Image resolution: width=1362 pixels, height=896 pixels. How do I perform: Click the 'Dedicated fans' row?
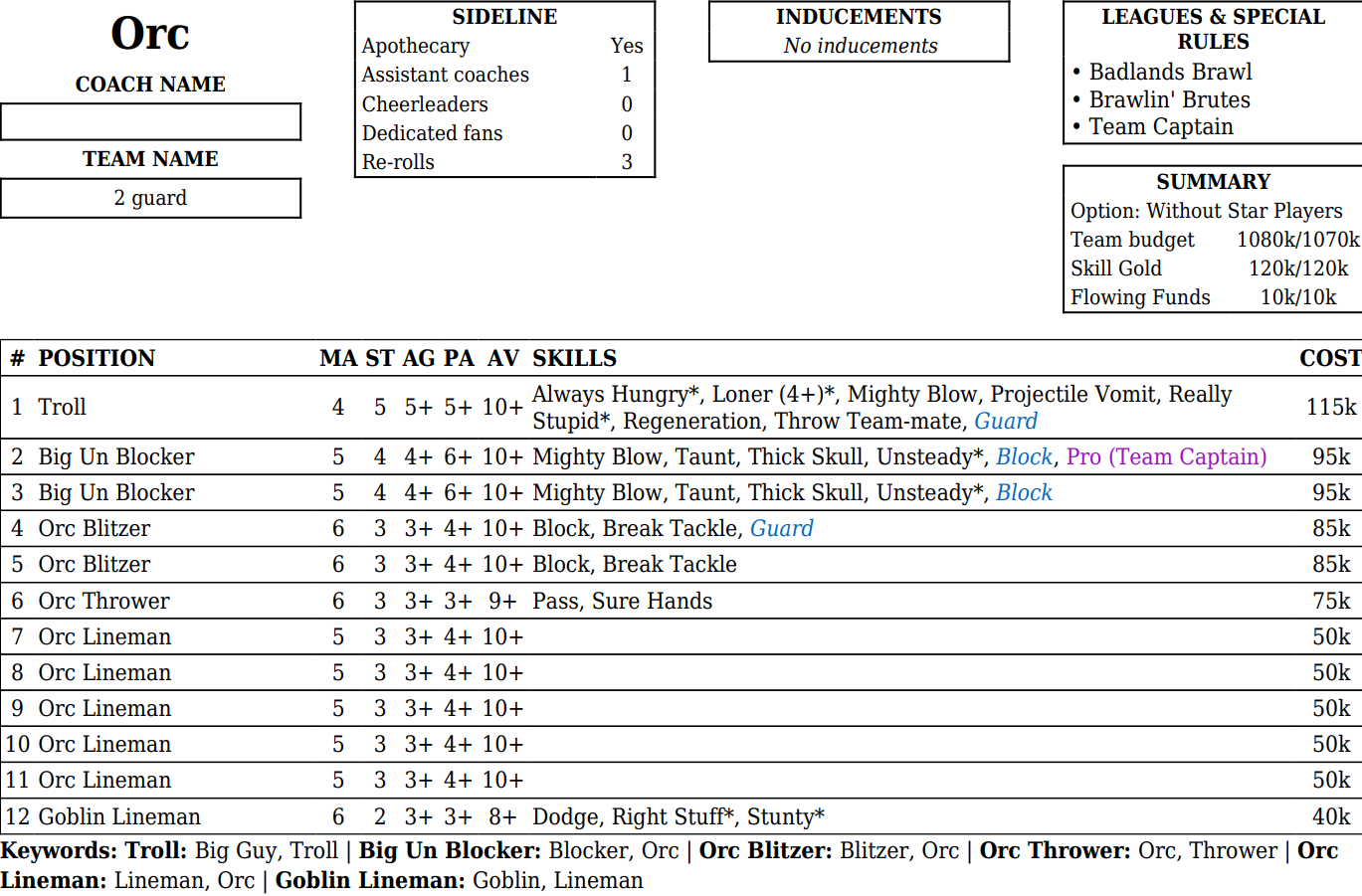coord(503,133)
